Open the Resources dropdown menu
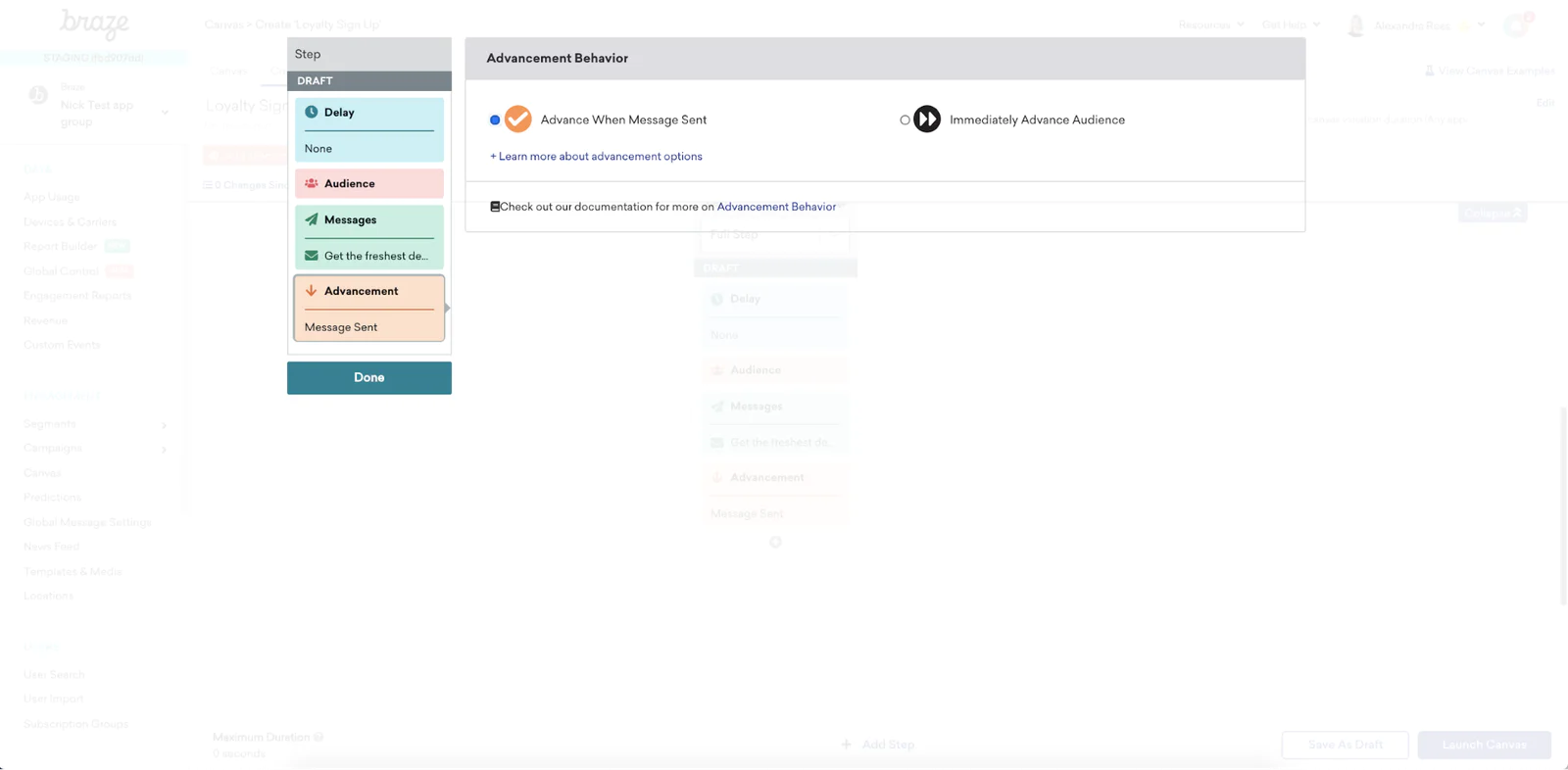This screenshot has width=1568, height=770. (x=1211, y=24)
